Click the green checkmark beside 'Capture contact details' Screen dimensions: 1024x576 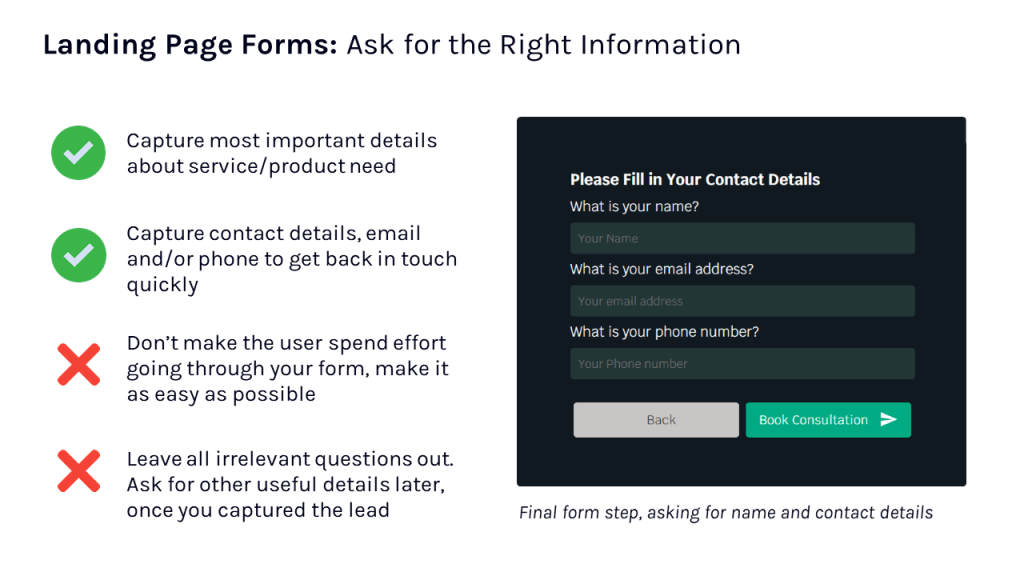(78, 255)
